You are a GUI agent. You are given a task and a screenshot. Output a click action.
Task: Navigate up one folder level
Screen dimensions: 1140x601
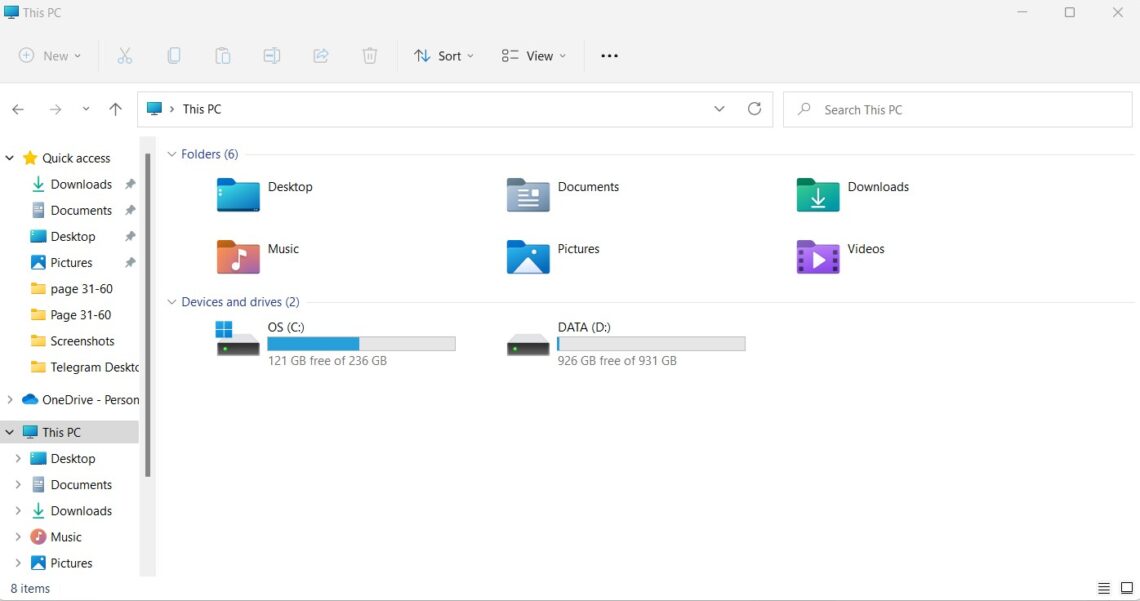click(x=115, y=109)
